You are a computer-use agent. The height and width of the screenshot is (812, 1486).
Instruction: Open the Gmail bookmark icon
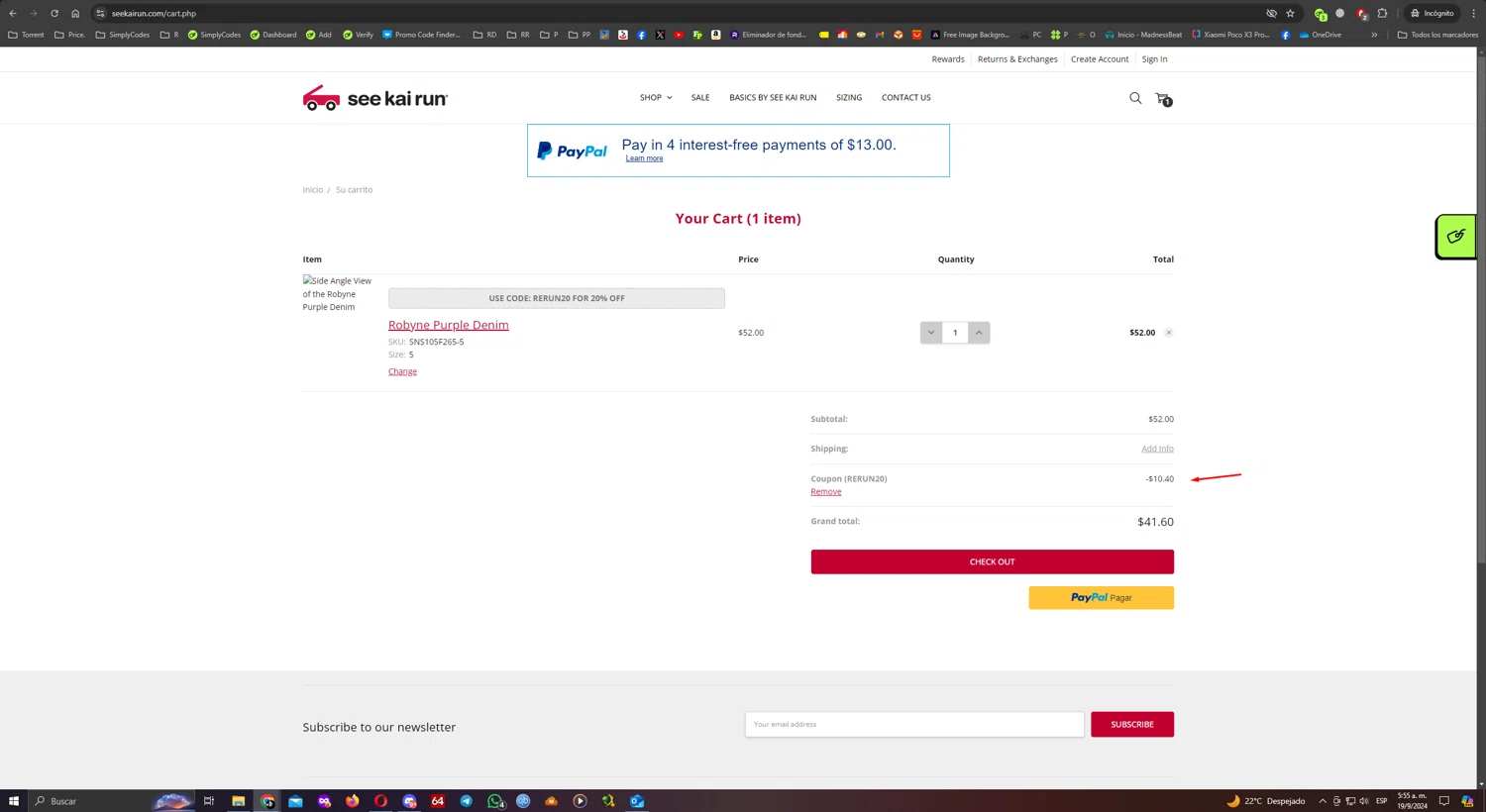point(880,35)
